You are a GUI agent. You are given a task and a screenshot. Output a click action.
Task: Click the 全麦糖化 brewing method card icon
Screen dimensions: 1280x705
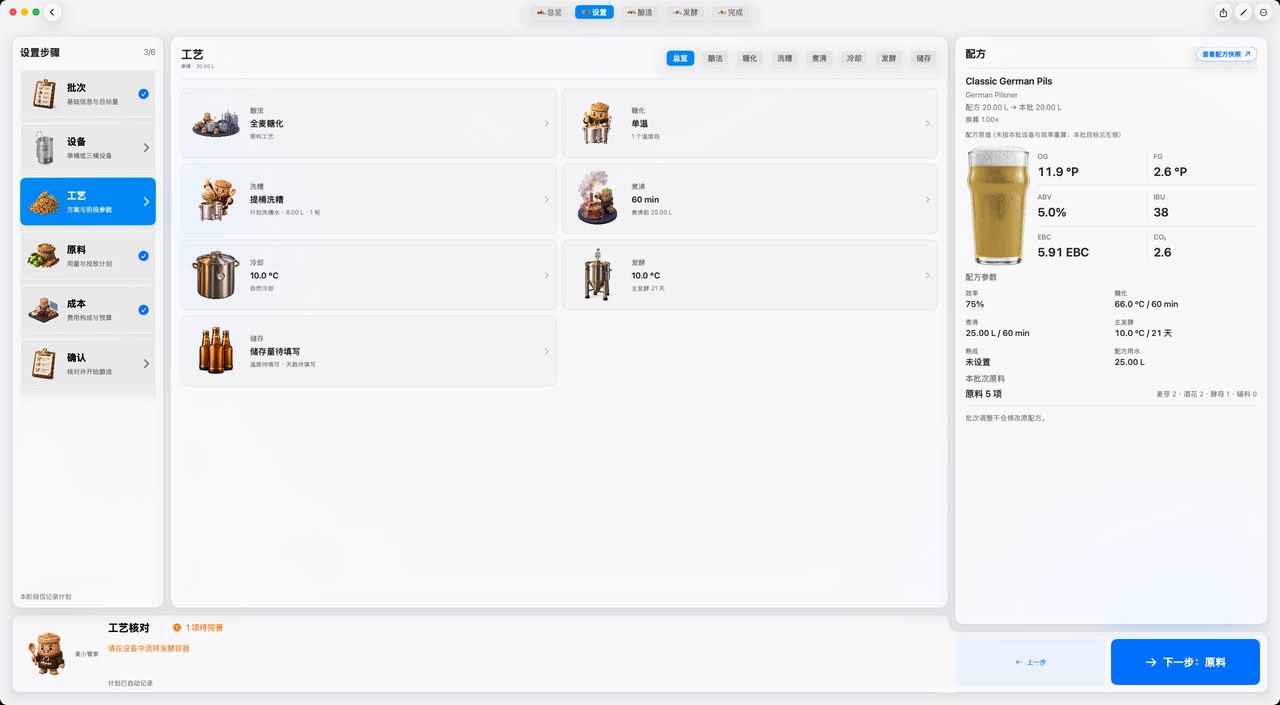[215, 123]
